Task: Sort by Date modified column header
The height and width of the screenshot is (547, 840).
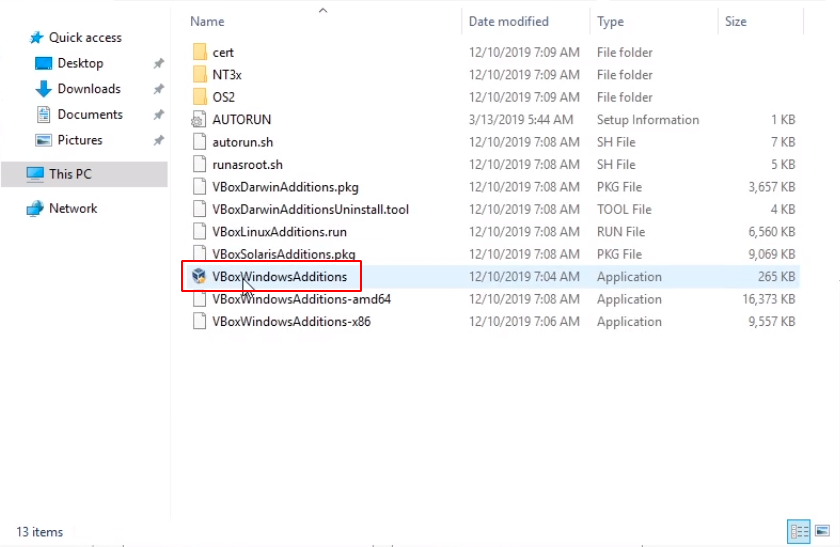Action: click(x=508, y=21)
